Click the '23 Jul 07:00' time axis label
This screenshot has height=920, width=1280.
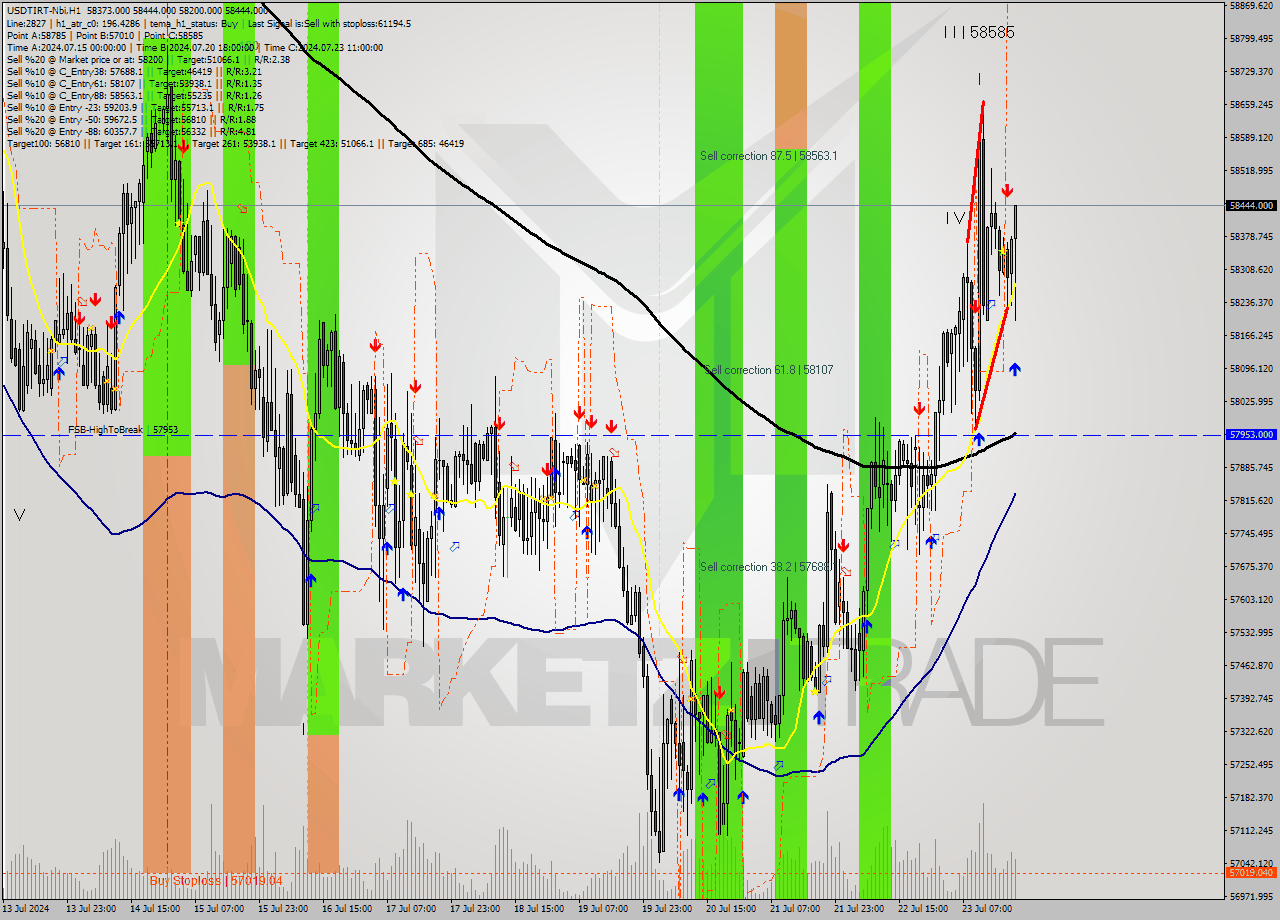tap(987, 909)
